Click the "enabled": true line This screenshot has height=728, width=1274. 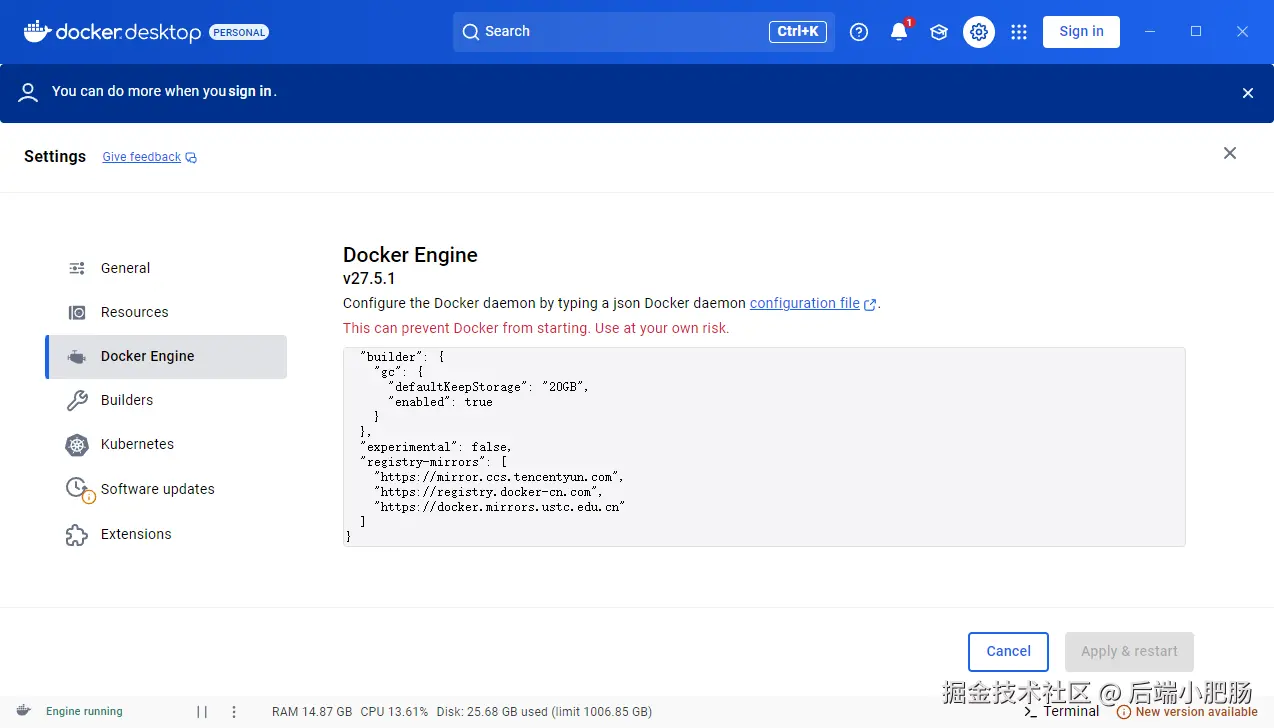click(440, 402)
